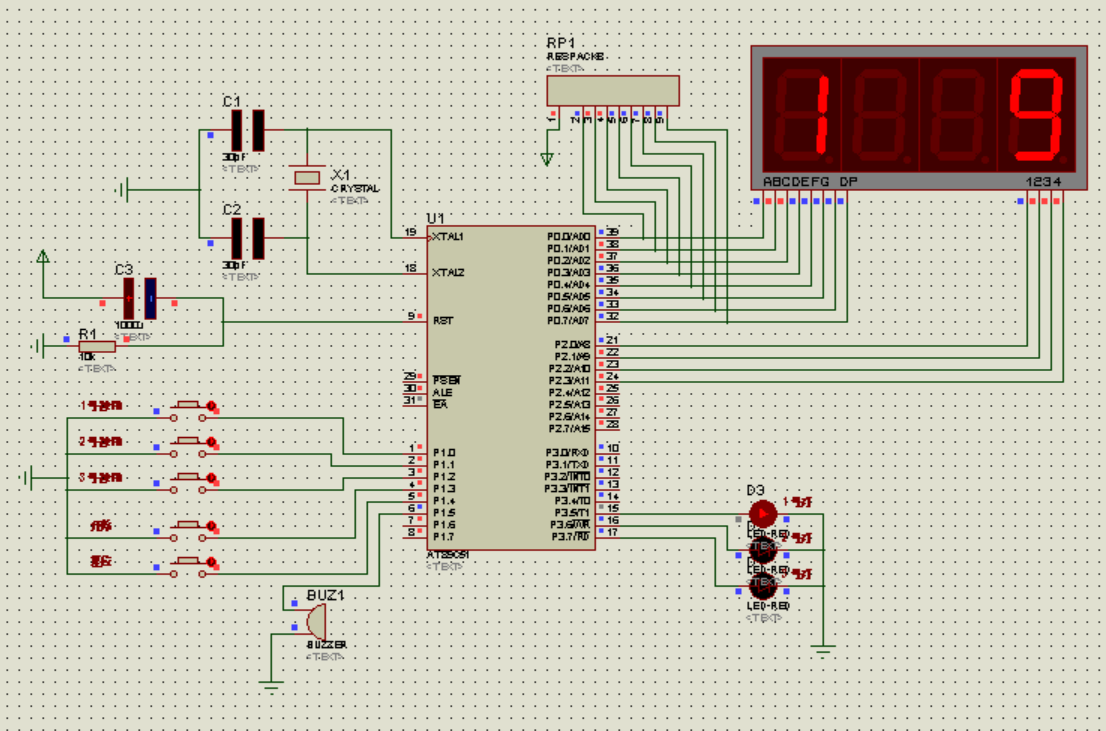Click the C3 reference label
This screenshot has height=731, width=1106.
pyautogui.click(x=123, y=270)
